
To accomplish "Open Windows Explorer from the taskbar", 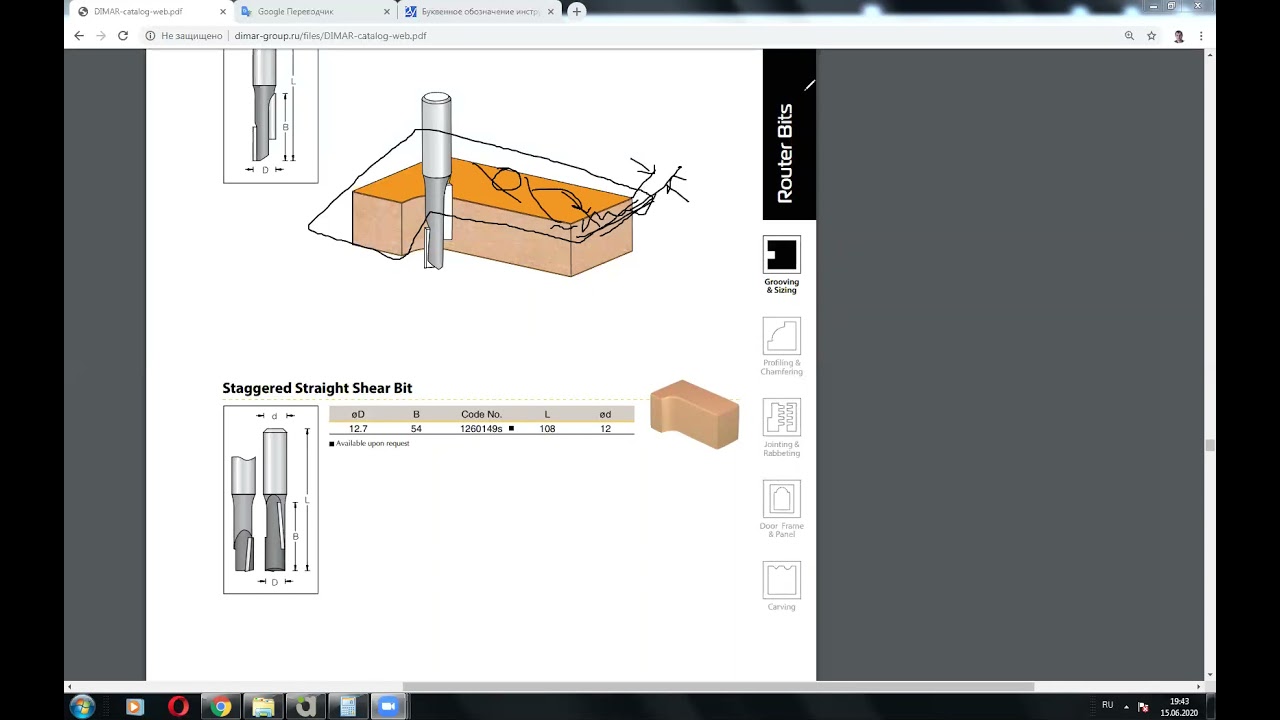I will 263,706.
